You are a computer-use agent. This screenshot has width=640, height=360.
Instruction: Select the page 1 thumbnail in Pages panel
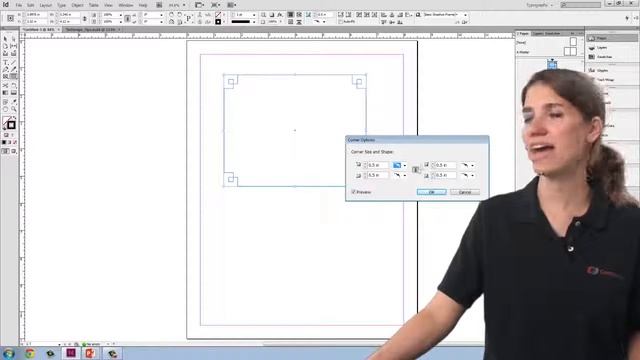(x=552, y=64)
